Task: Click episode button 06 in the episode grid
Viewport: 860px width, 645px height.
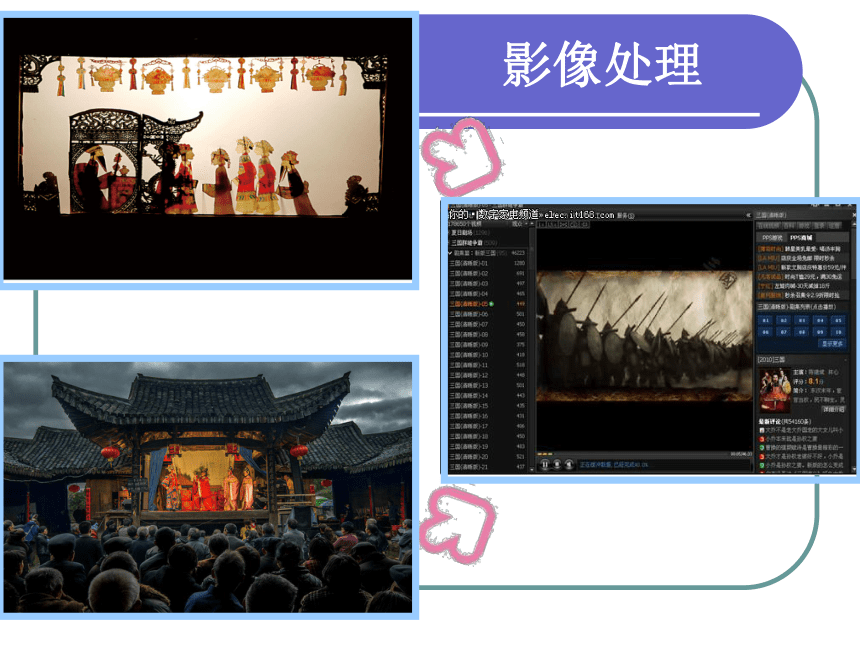Action: tap(766, 332)
